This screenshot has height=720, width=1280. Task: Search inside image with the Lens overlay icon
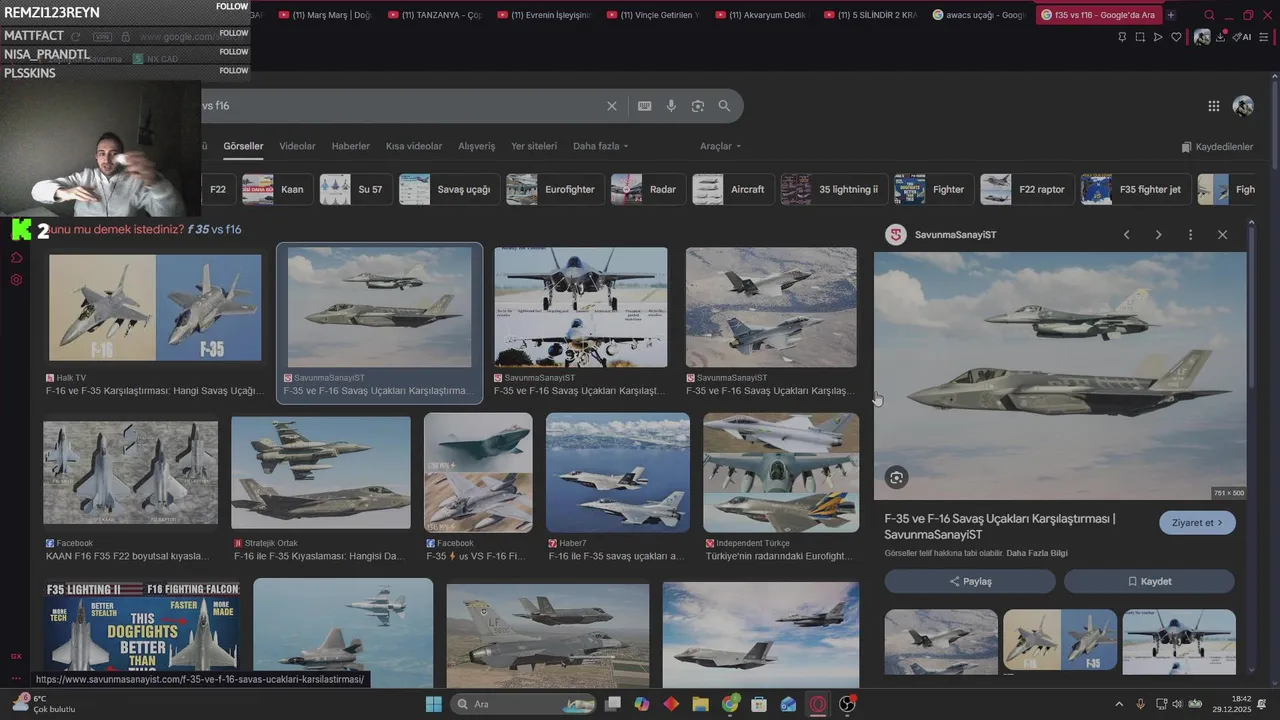[896, 478]
